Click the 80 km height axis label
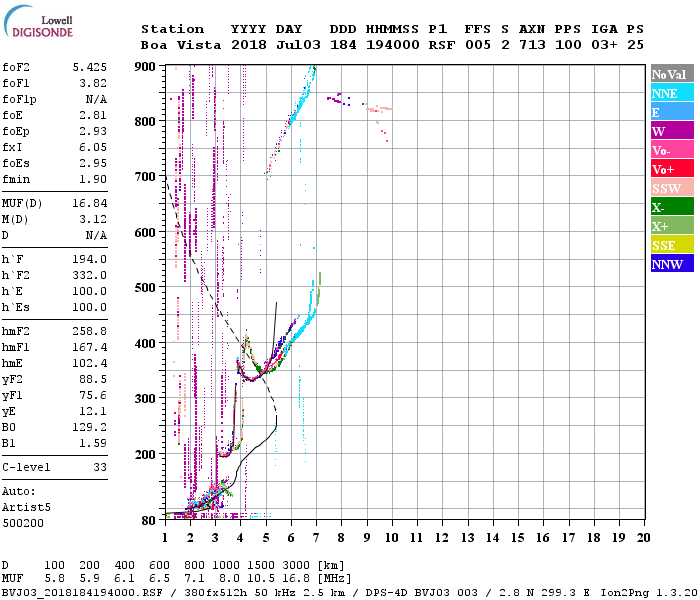 coord(148,521)
